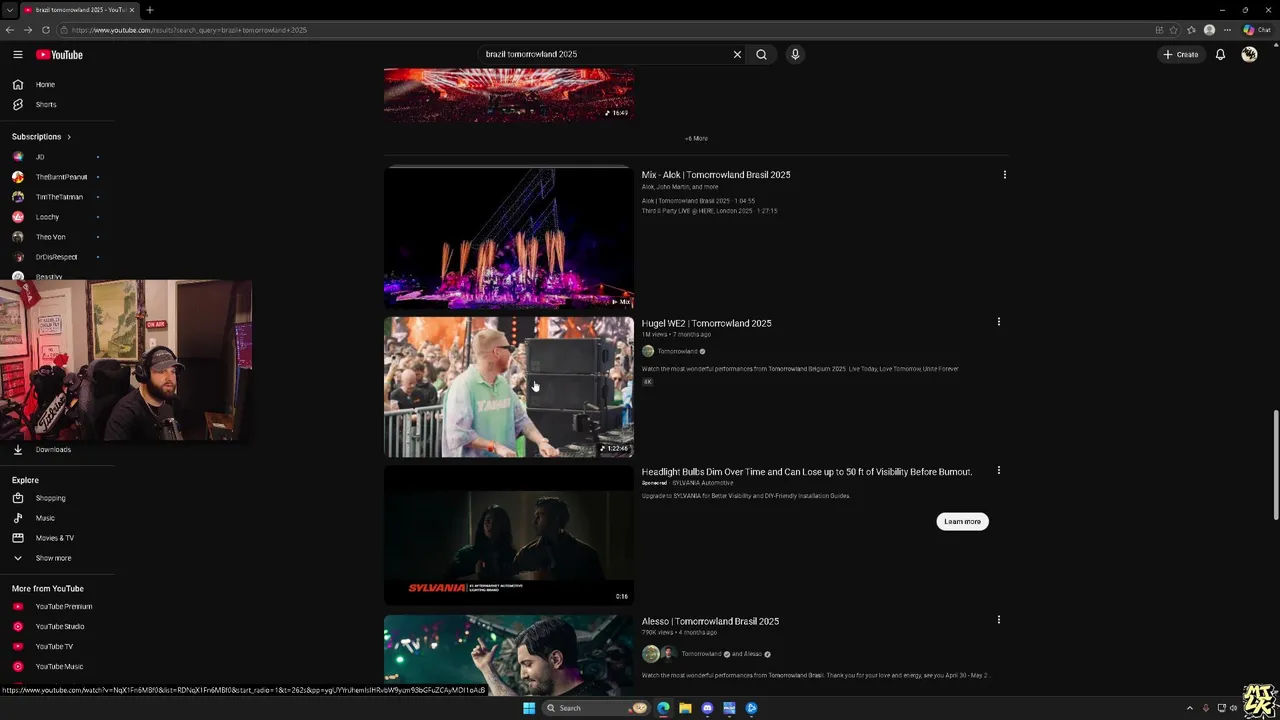Open Shorts in the sidebar
Viewport: 1280px width, 720px height.
[57, 104]
